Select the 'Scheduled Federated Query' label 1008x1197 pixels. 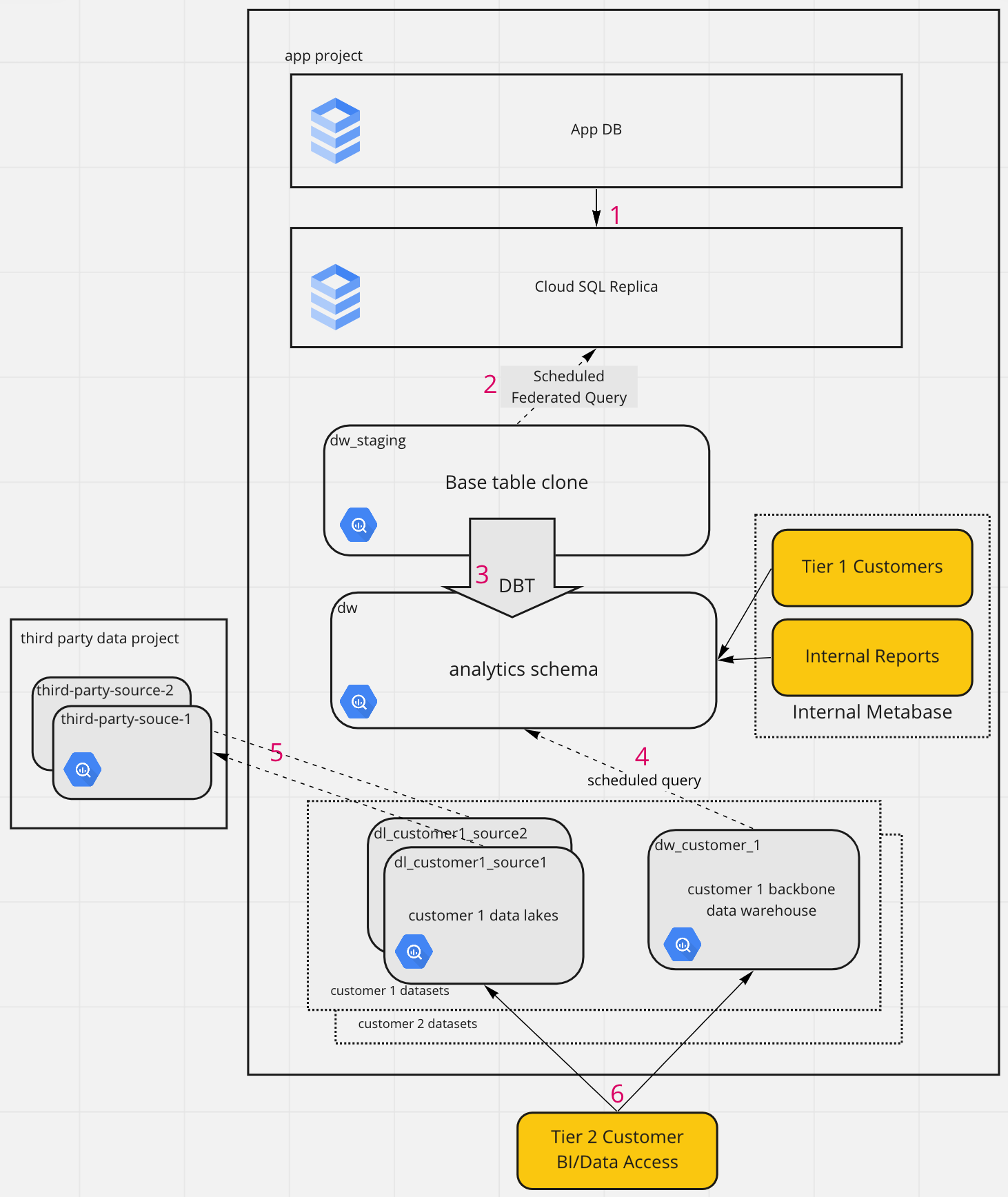point(569,387)
